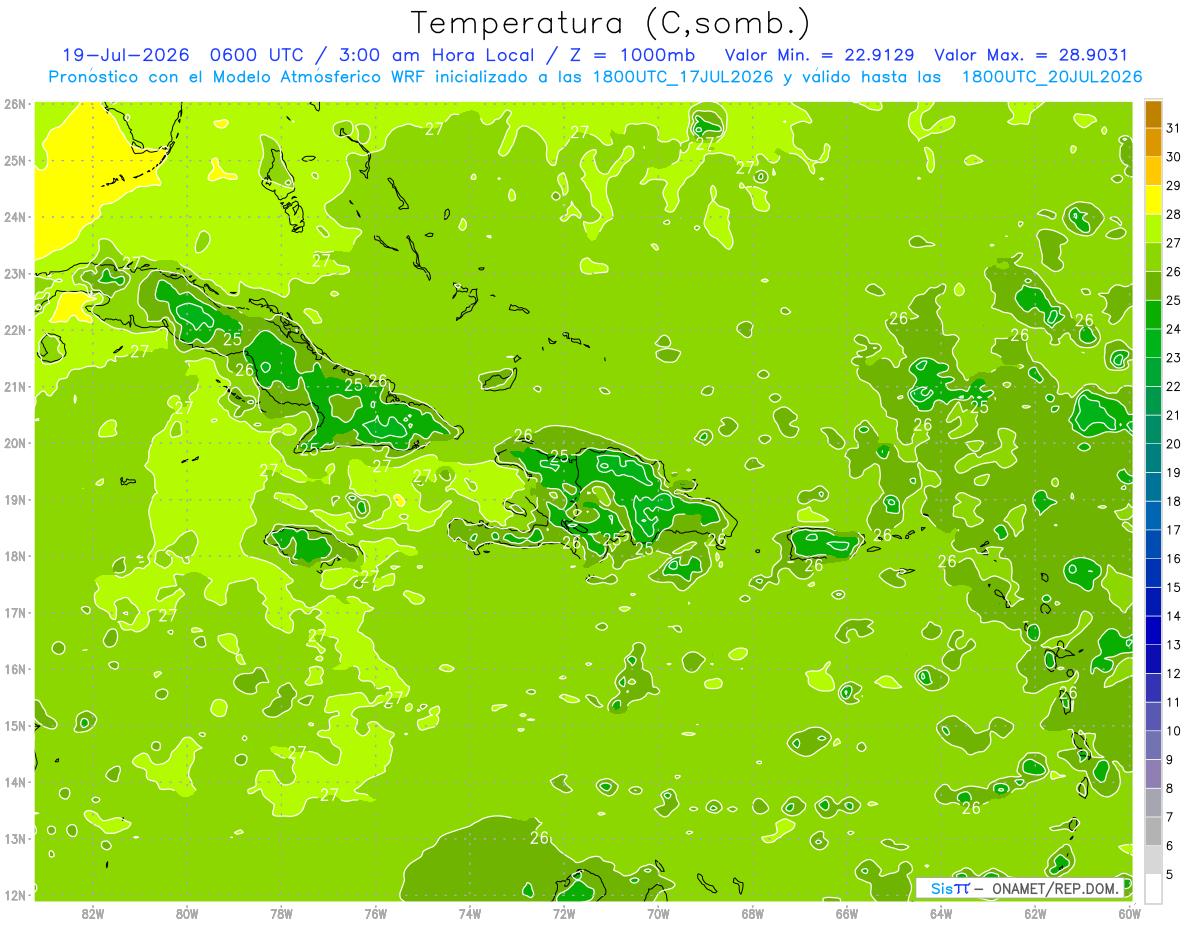Click the '22' colorbar scale label

(x=1173, y=387)
